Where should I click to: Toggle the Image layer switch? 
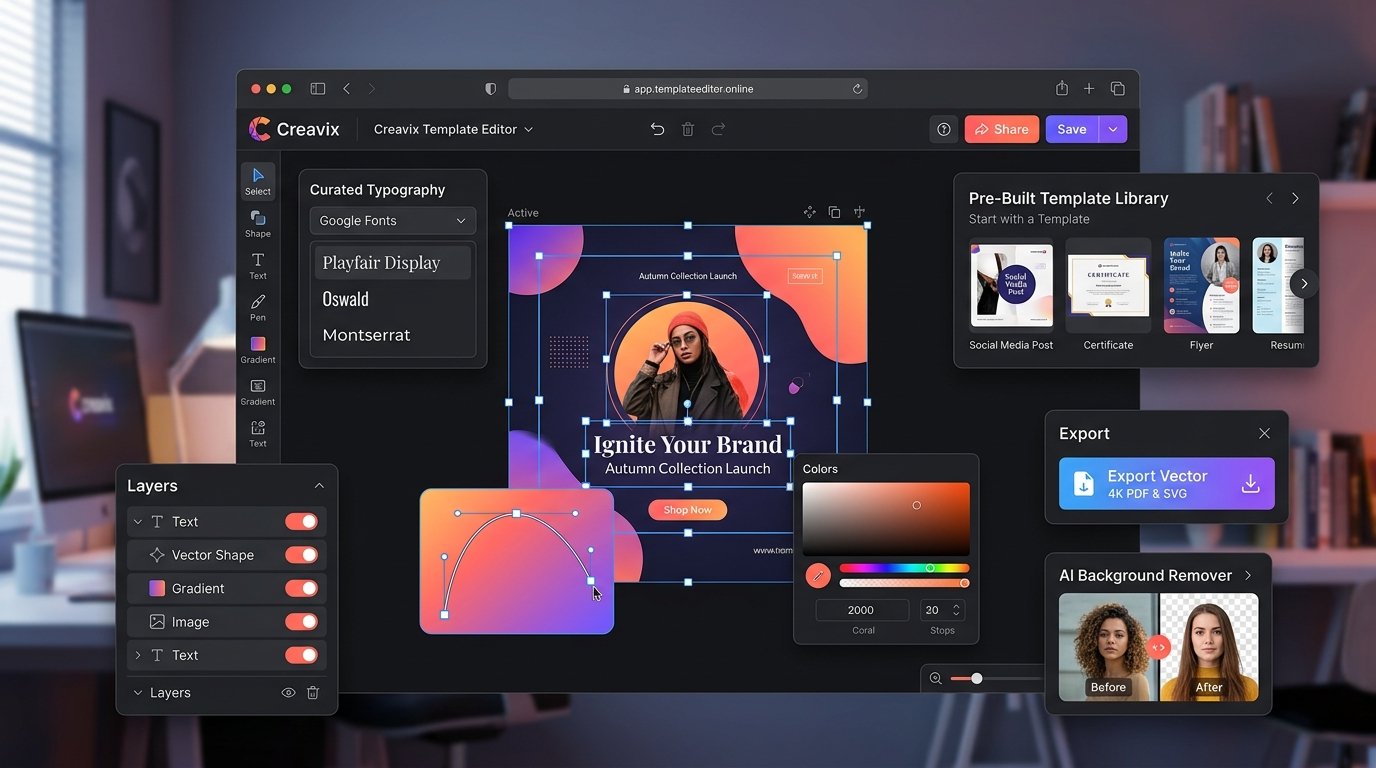click(x=301, y=622)
